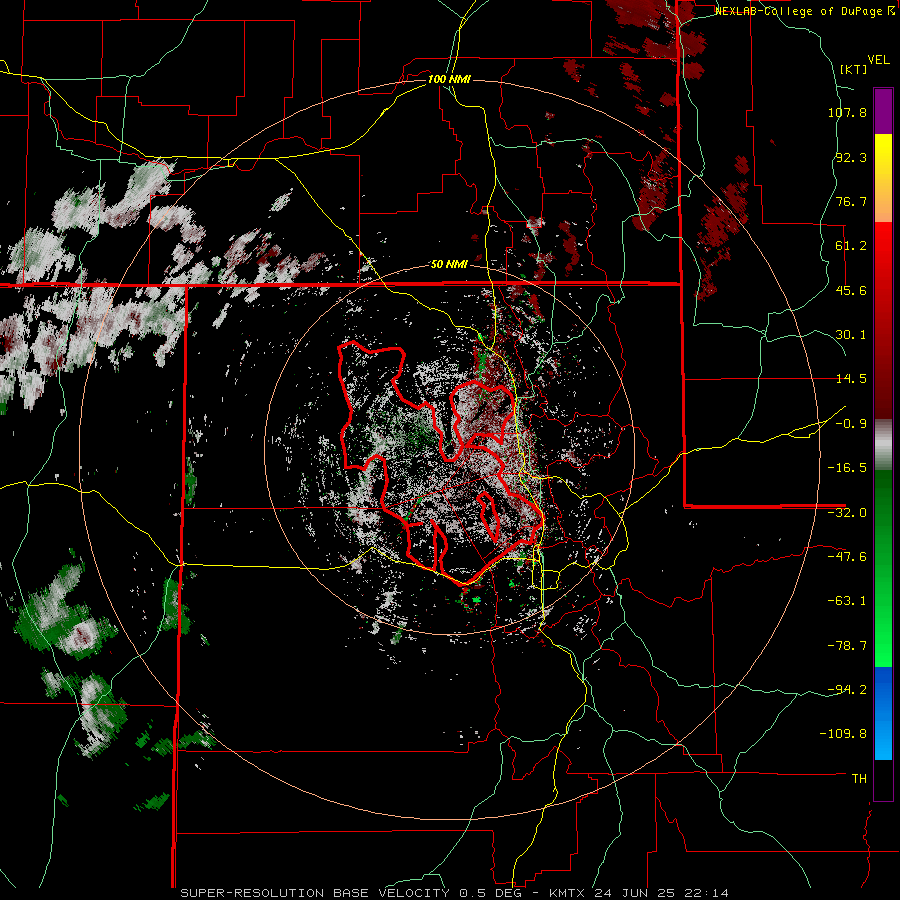The width and height of the screenshot is (900, 900).
Task: Click the 45.6 velocity scale value
Action: point(851,290)
